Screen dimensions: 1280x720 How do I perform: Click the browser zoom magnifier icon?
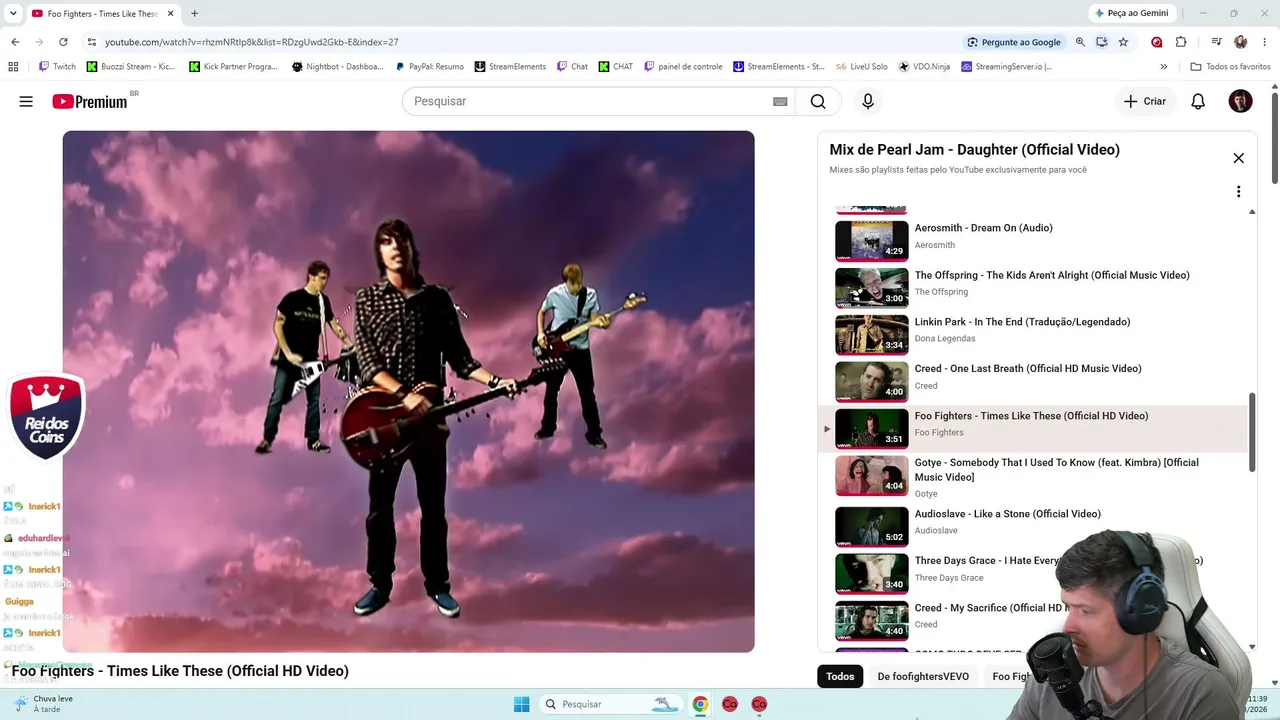click(1080, 42)
